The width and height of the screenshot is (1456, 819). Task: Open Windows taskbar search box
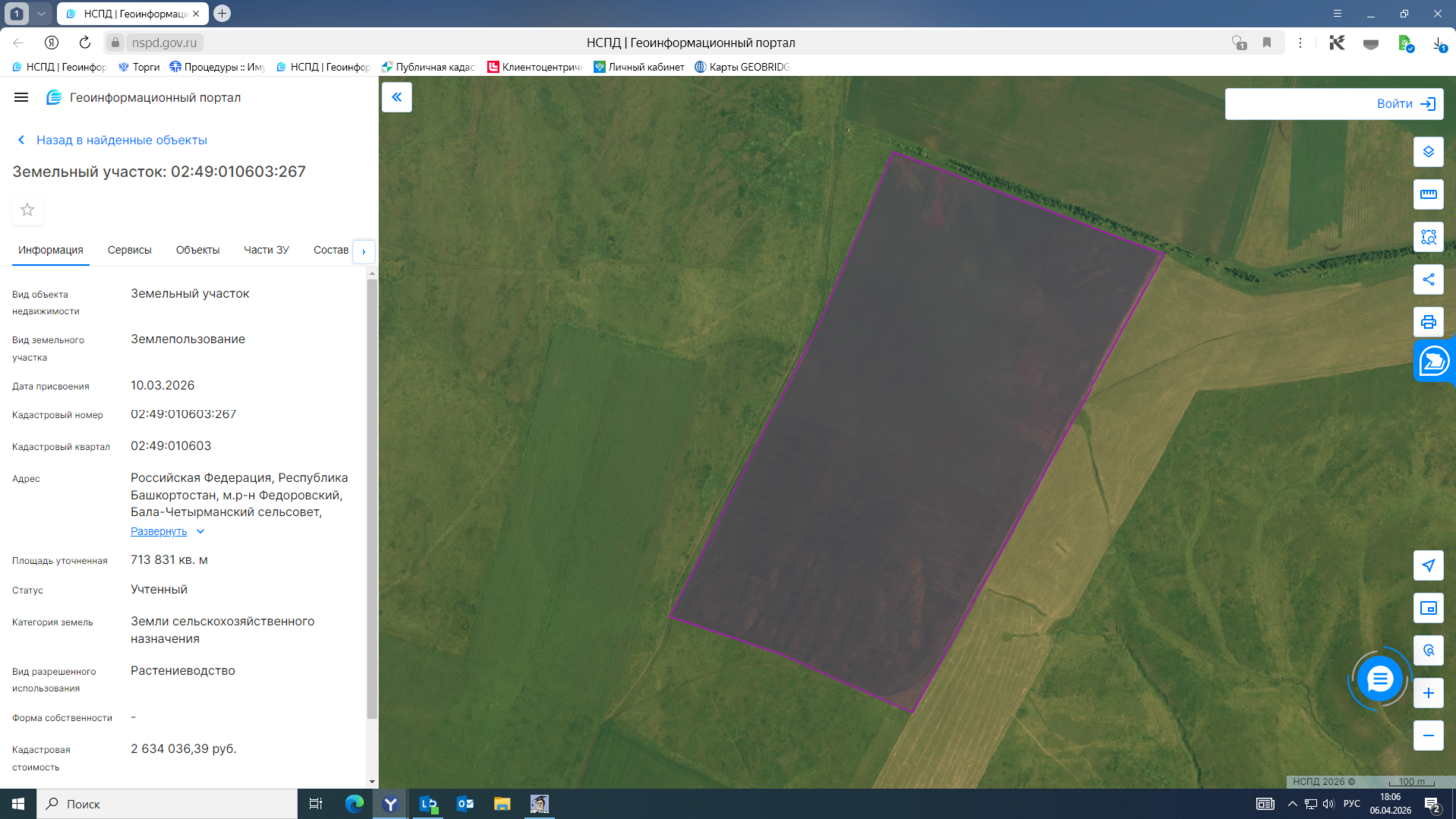click(167, 804)
